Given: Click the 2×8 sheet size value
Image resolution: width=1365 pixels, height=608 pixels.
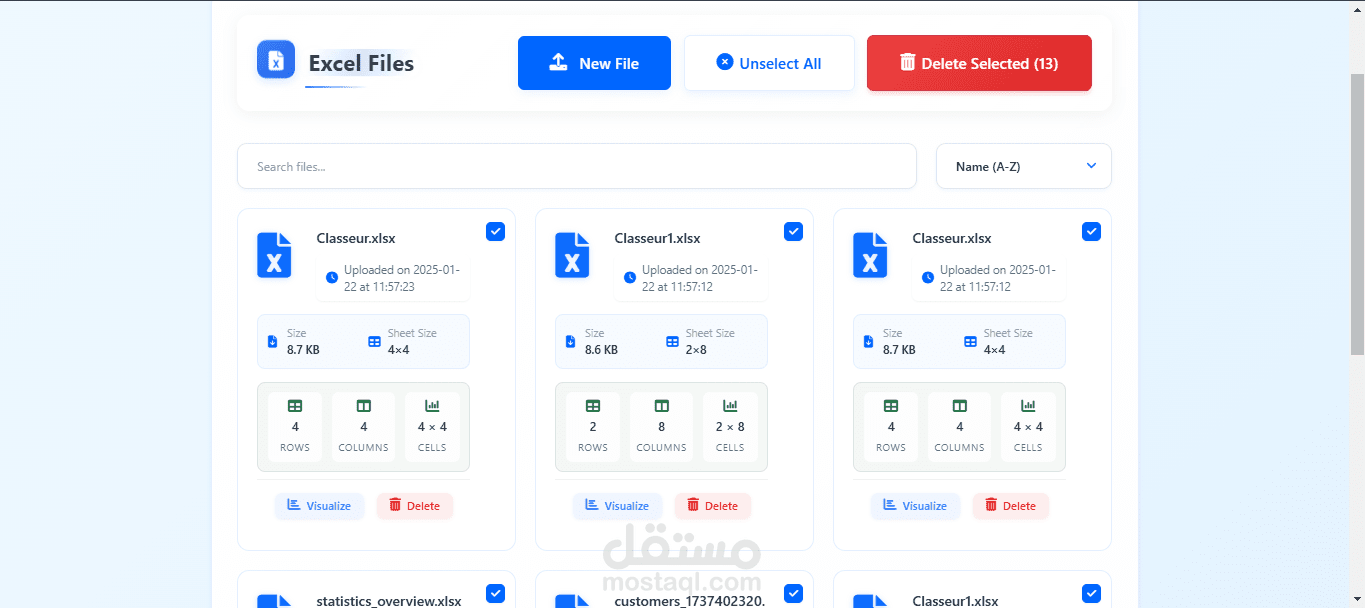Looking at the screenshot, I should pos(696,350).
